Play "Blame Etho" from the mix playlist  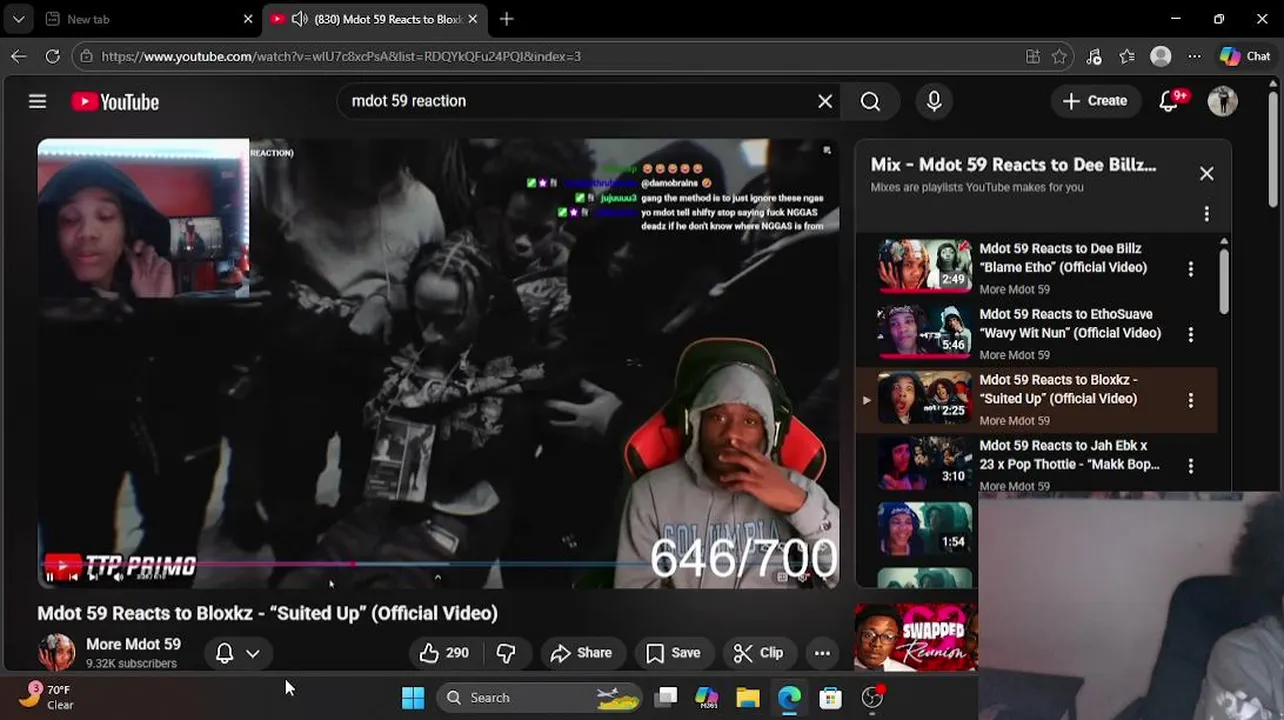(925, 266)
